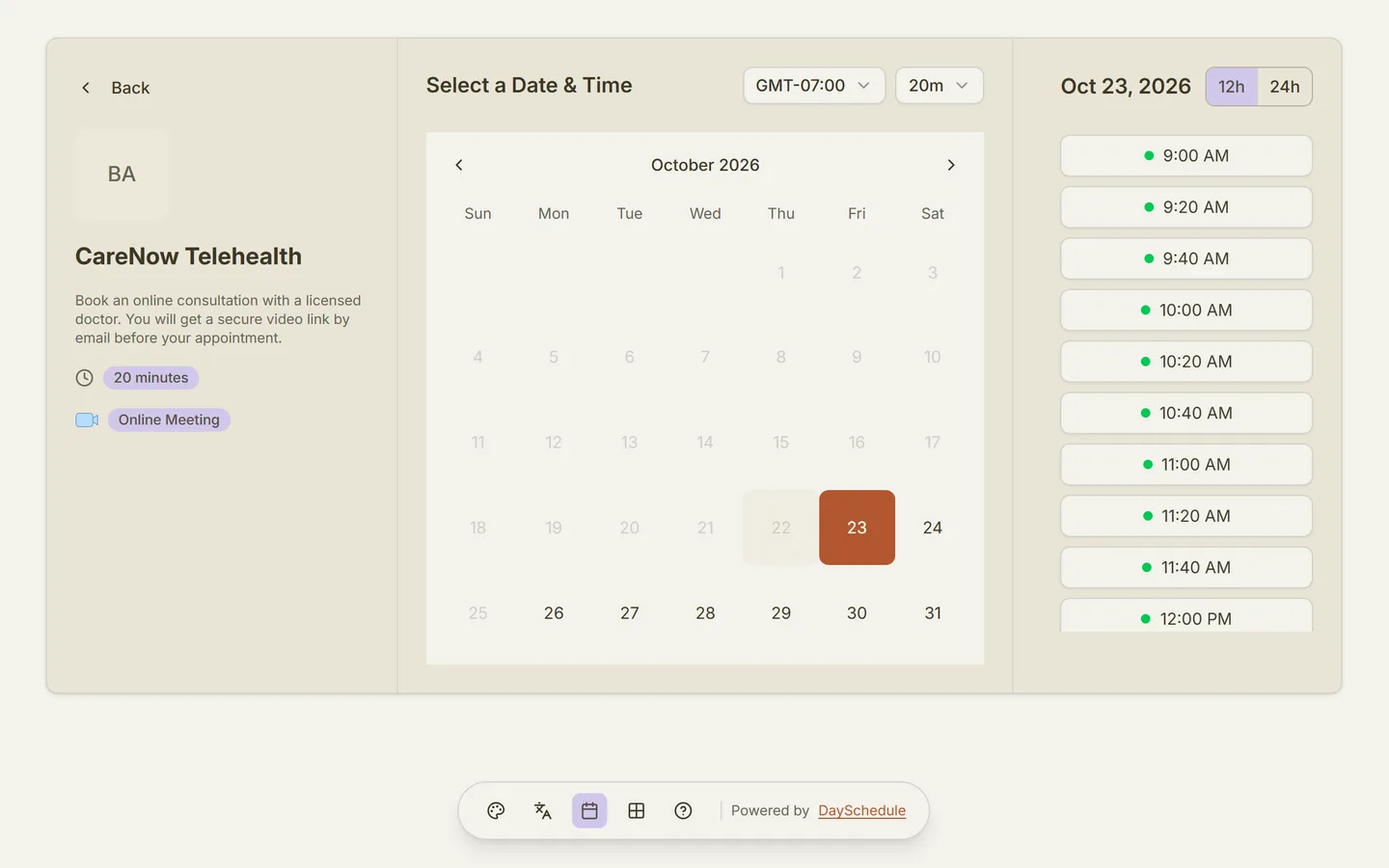Open the 20m duration dropdown
This screenshot has height=868, width=1389.
[940, 86]
